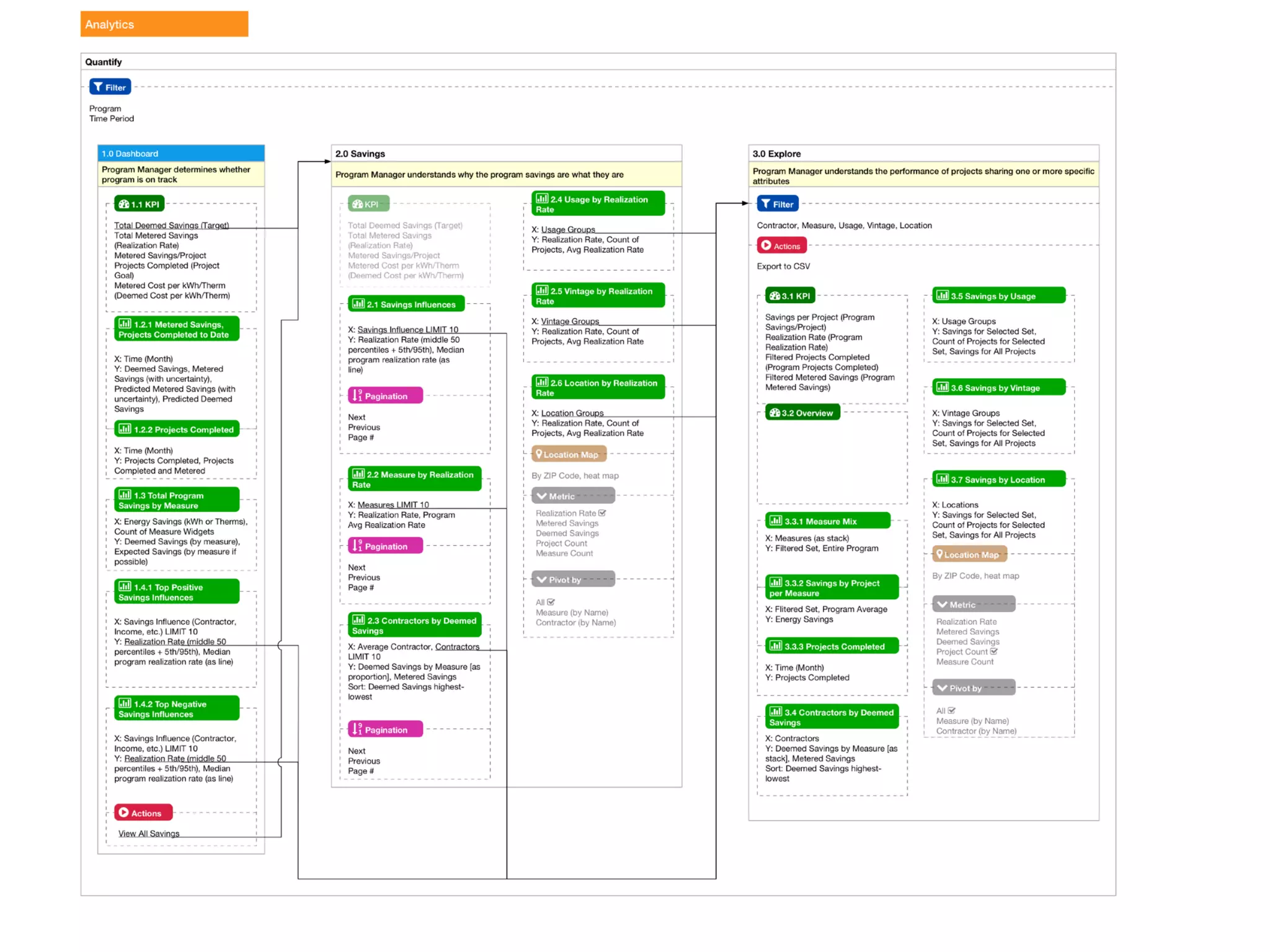Click the View All Savings link
1270x952 pixels.
pos(149,834)
